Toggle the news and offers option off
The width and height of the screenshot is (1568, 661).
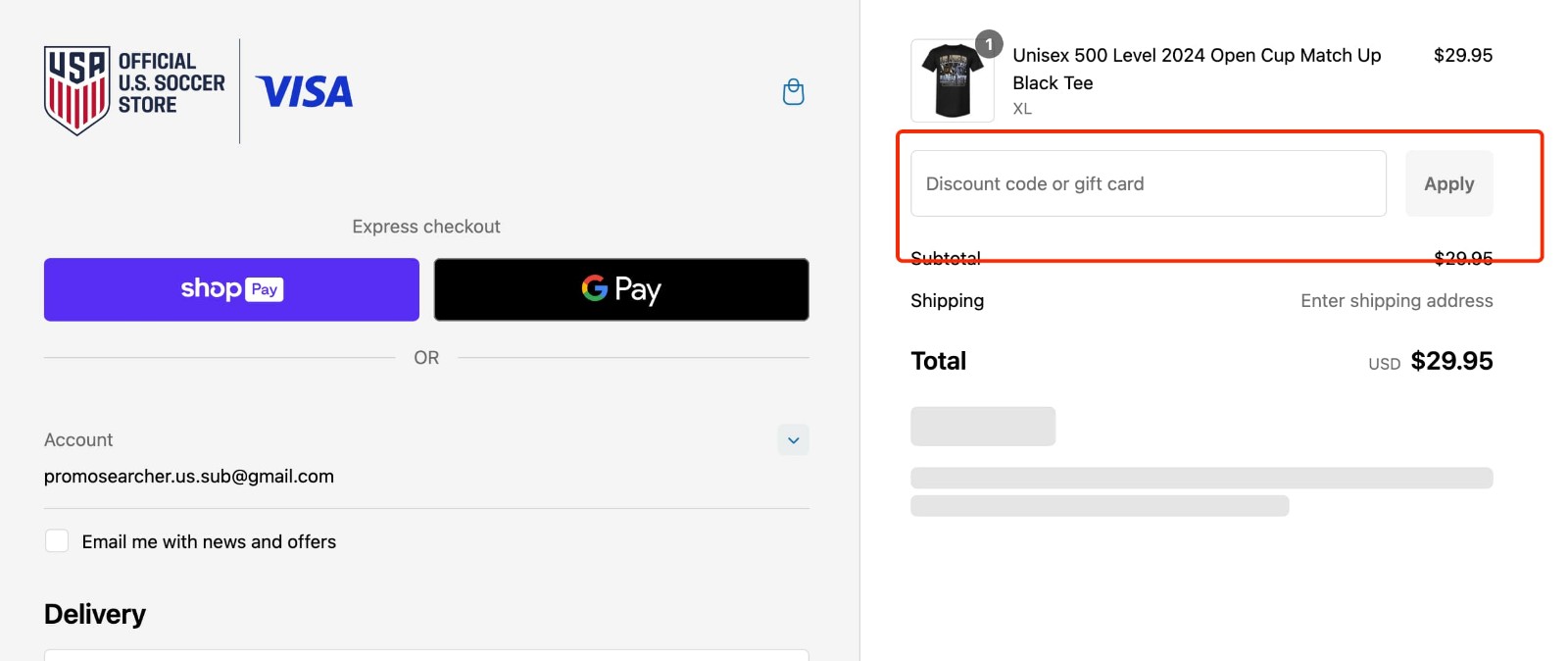(57, 540)
